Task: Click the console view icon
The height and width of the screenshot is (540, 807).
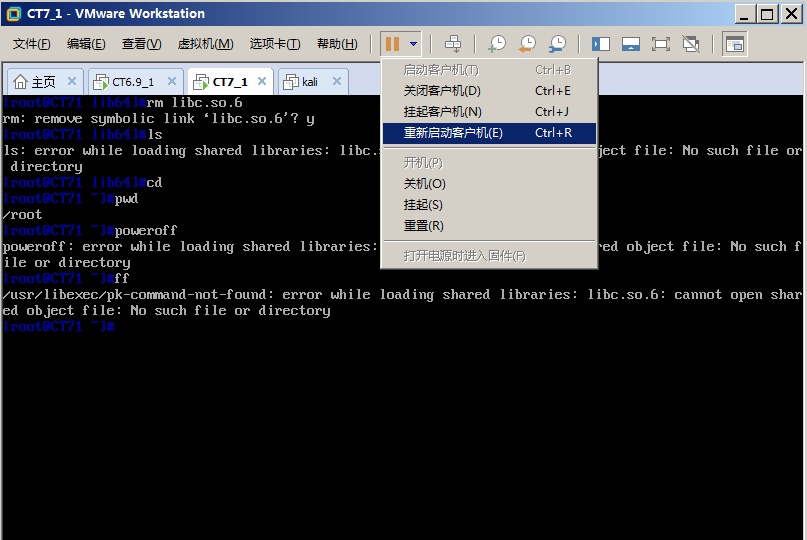Action: [734, 44]
